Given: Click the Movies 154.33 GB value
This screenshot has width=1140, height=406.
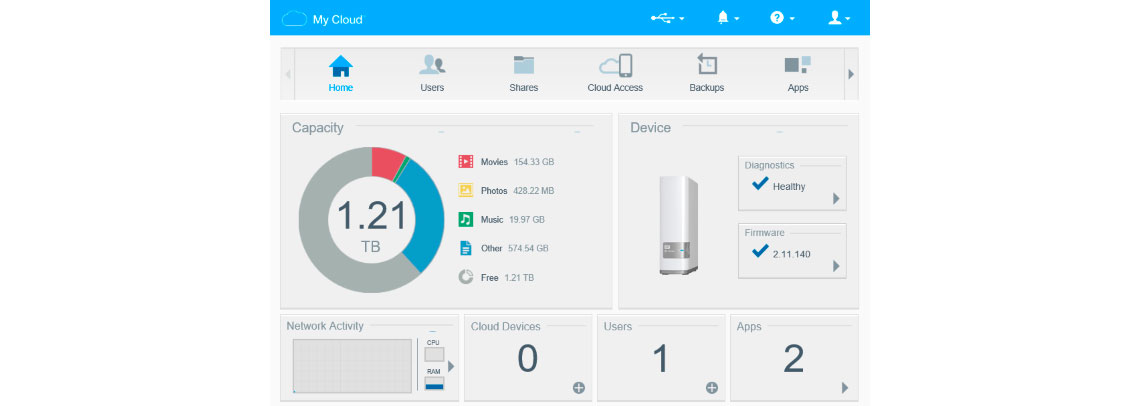Looking at the screenshot, I should (x=534, y=162).
